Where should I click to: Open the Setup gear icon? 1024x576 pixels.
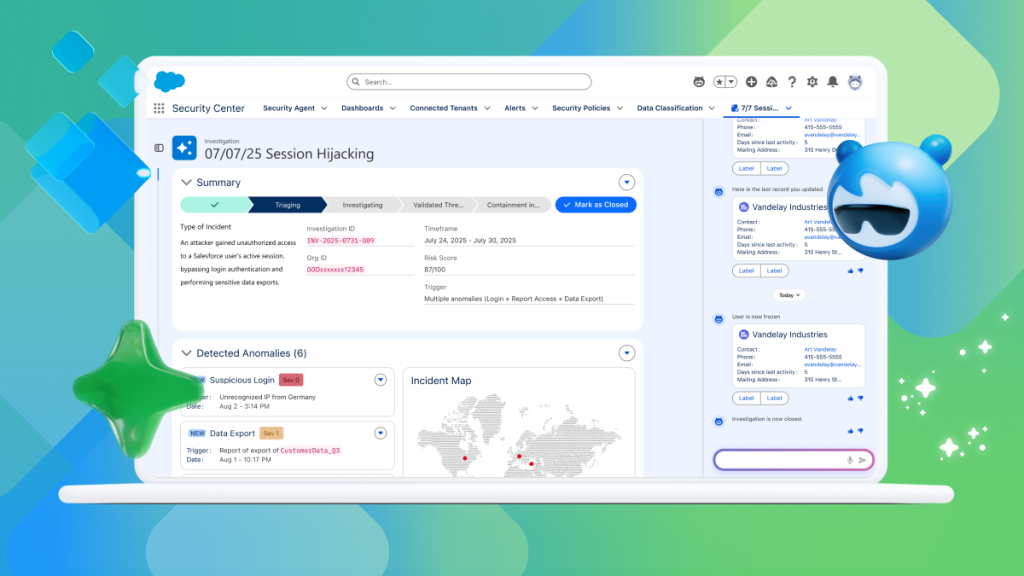[812, 82]
